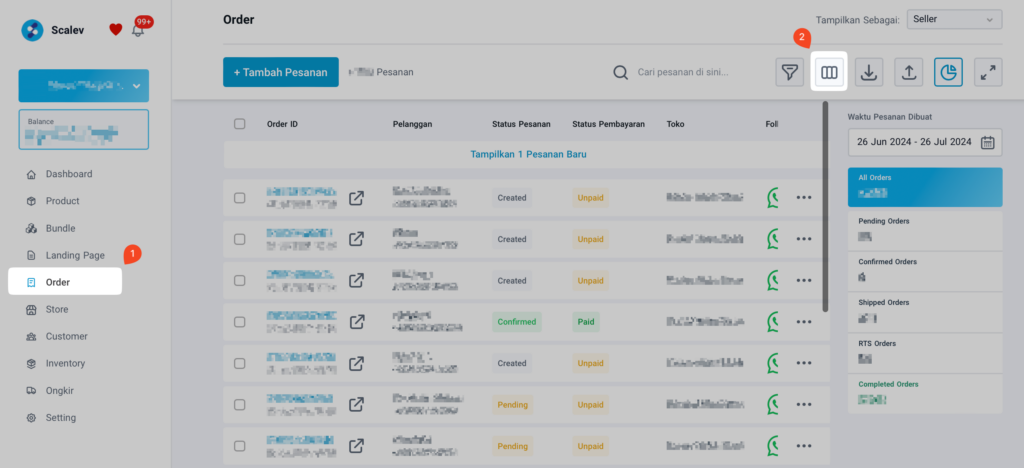Click the Product box icon
This screenshot has height=468, width=1024.
pos(31,201)
